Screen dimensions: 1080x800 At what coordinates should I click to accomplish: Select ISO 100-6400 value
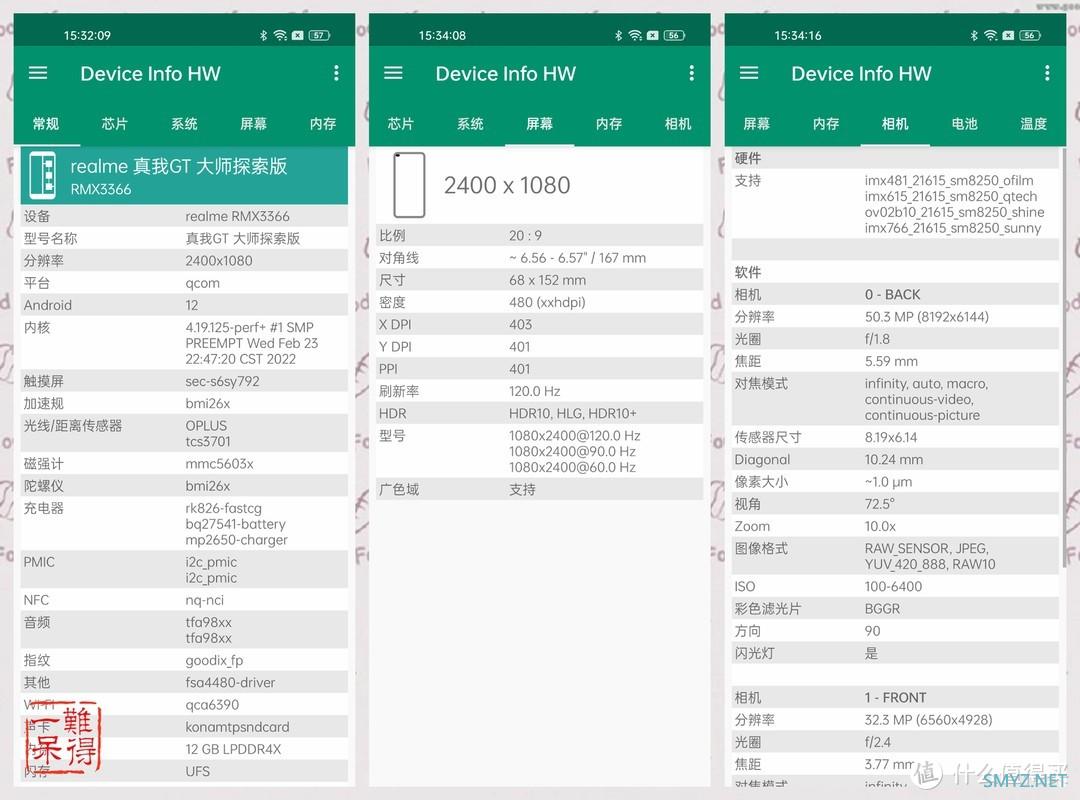[893, 586]
